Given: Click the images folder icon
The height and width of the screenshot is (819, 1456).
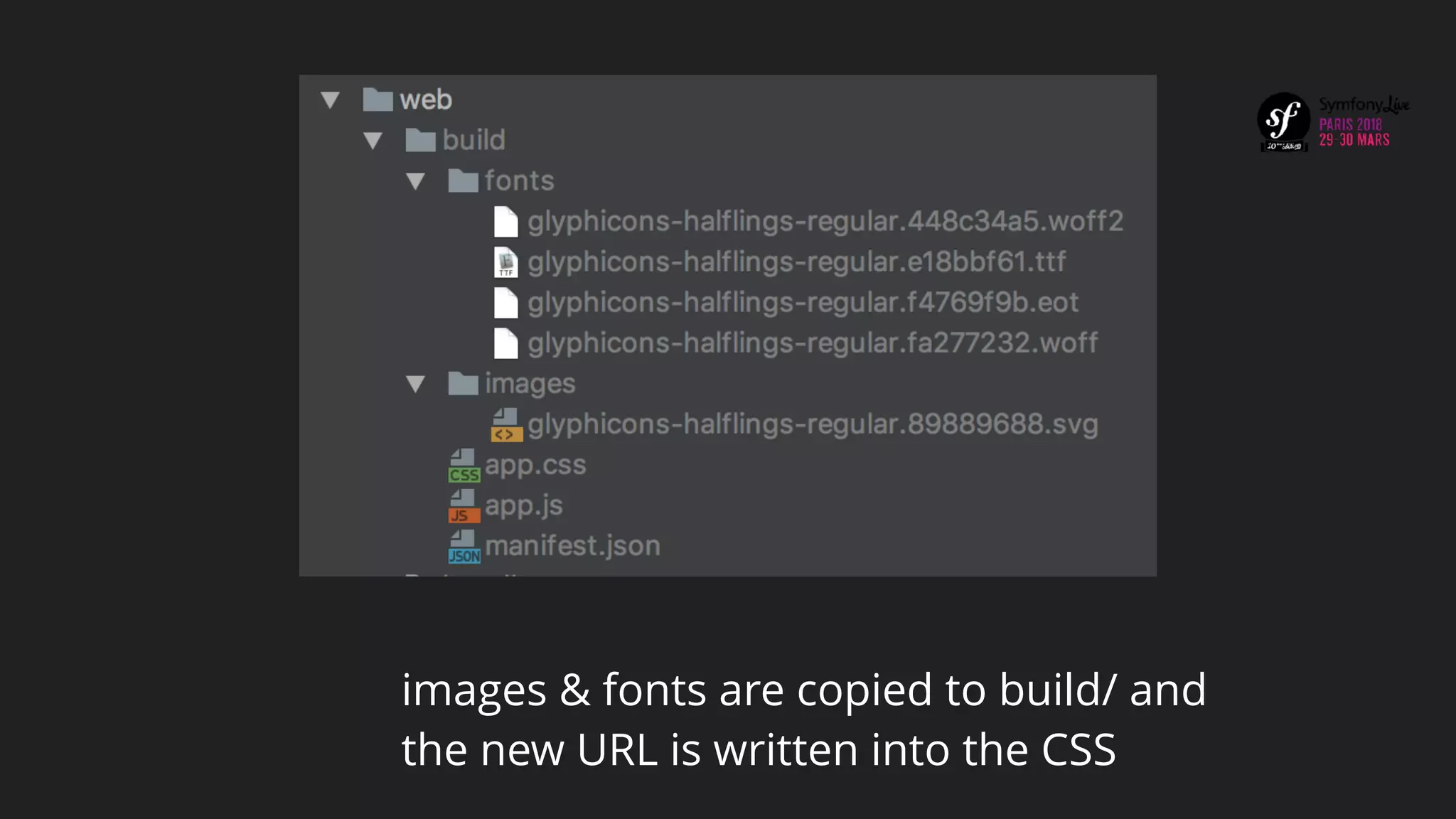Looking at the screenshot, I should click(x=463, y=384).
